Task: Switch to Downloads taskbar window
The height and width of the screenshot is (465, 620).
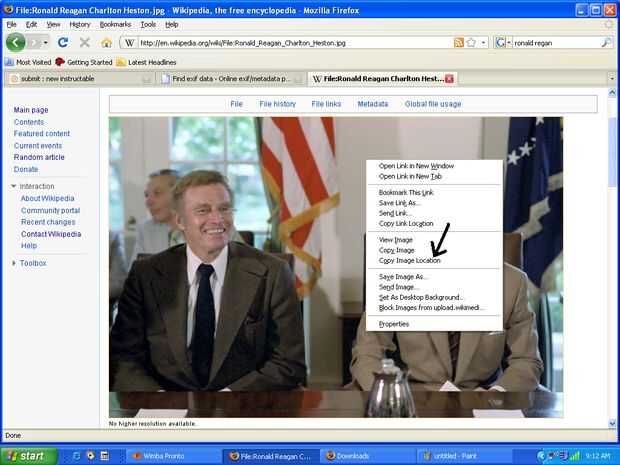Action: coord(367,456)
